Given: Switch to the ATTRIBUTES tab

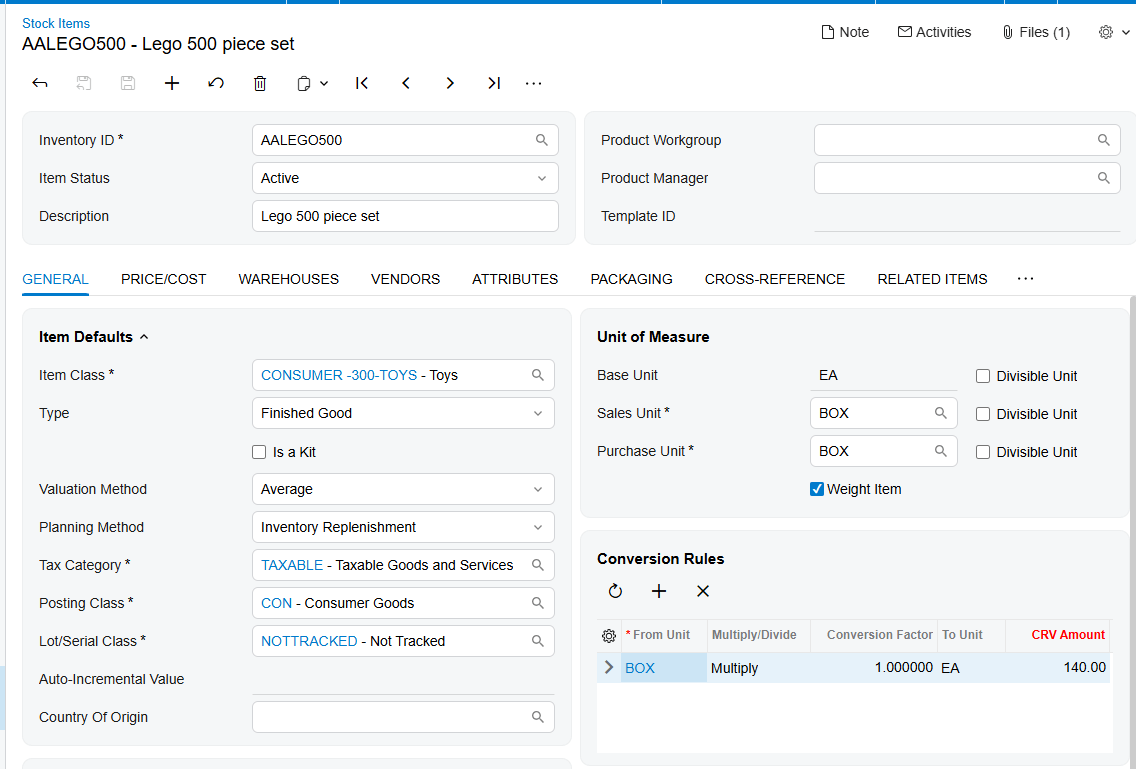Looking at the screenshot, I should [515, 279].
